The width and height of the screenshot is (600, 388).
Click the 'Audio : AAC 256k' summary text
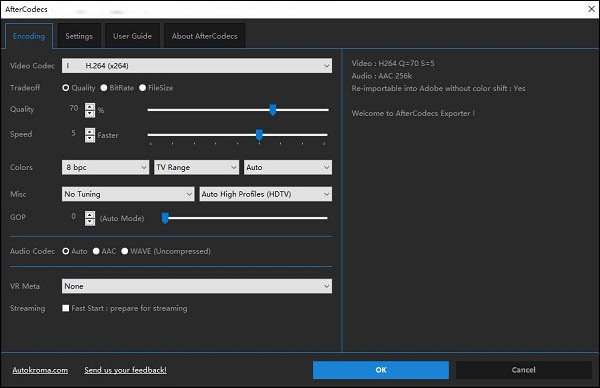click(382, 76)
